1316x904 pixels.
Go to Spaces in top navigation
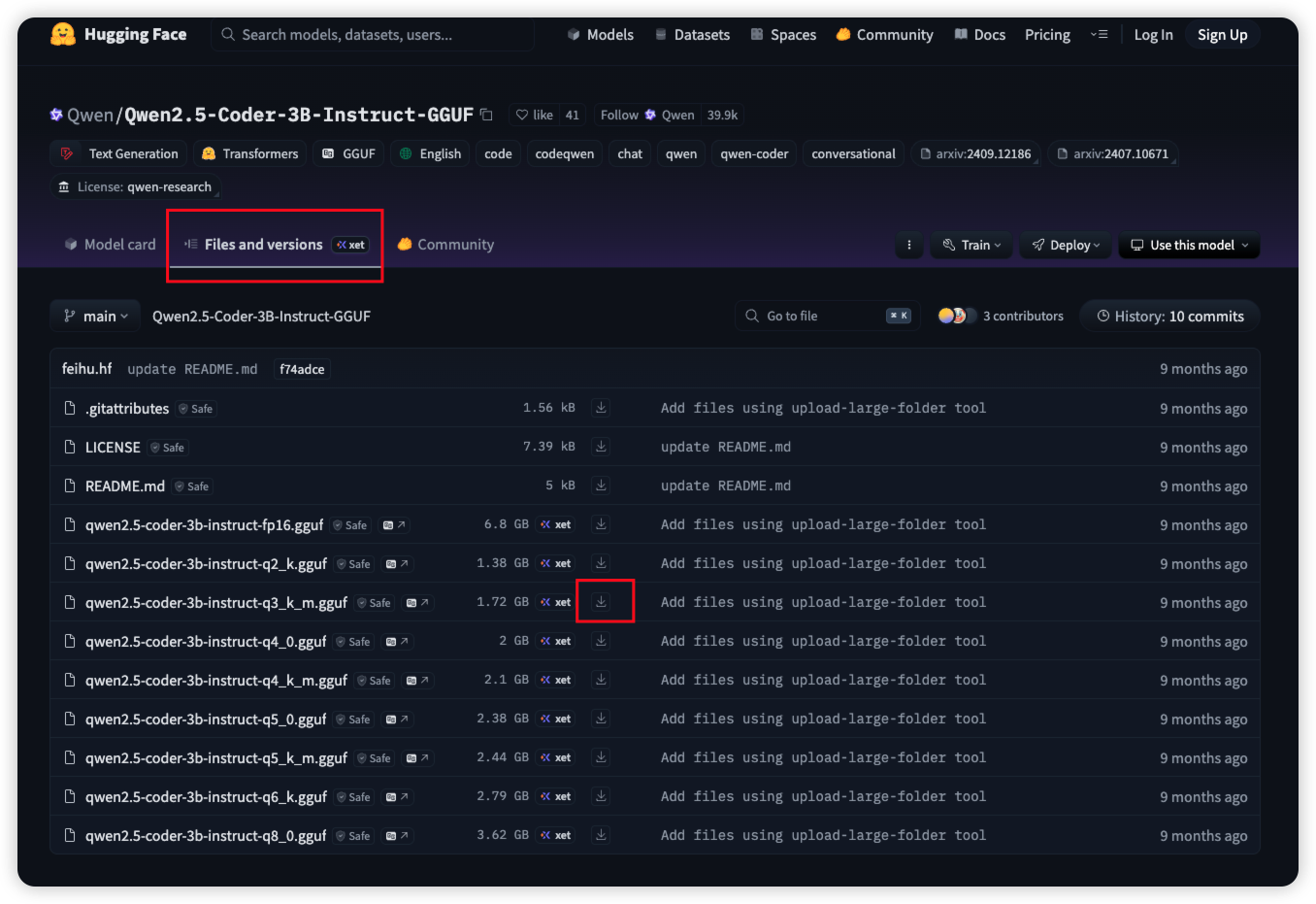(x=783, y=35)
